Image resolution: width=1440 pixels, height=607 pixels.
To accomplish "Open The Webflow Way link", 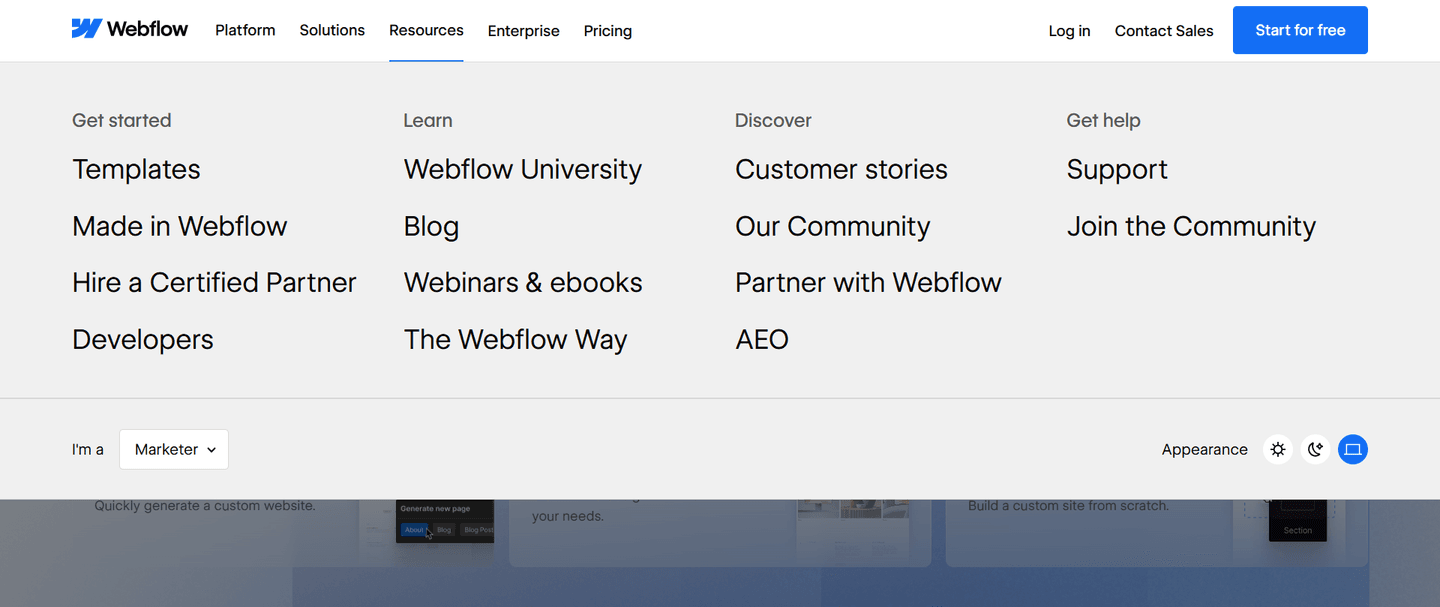I will [515, 340].
